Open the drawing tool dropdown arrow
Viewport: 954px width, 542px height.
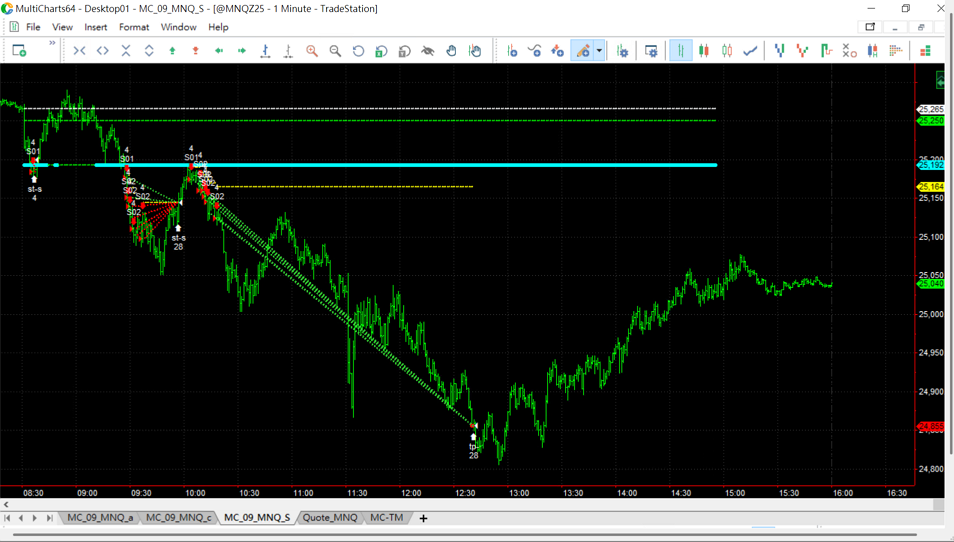pos(599,51)
